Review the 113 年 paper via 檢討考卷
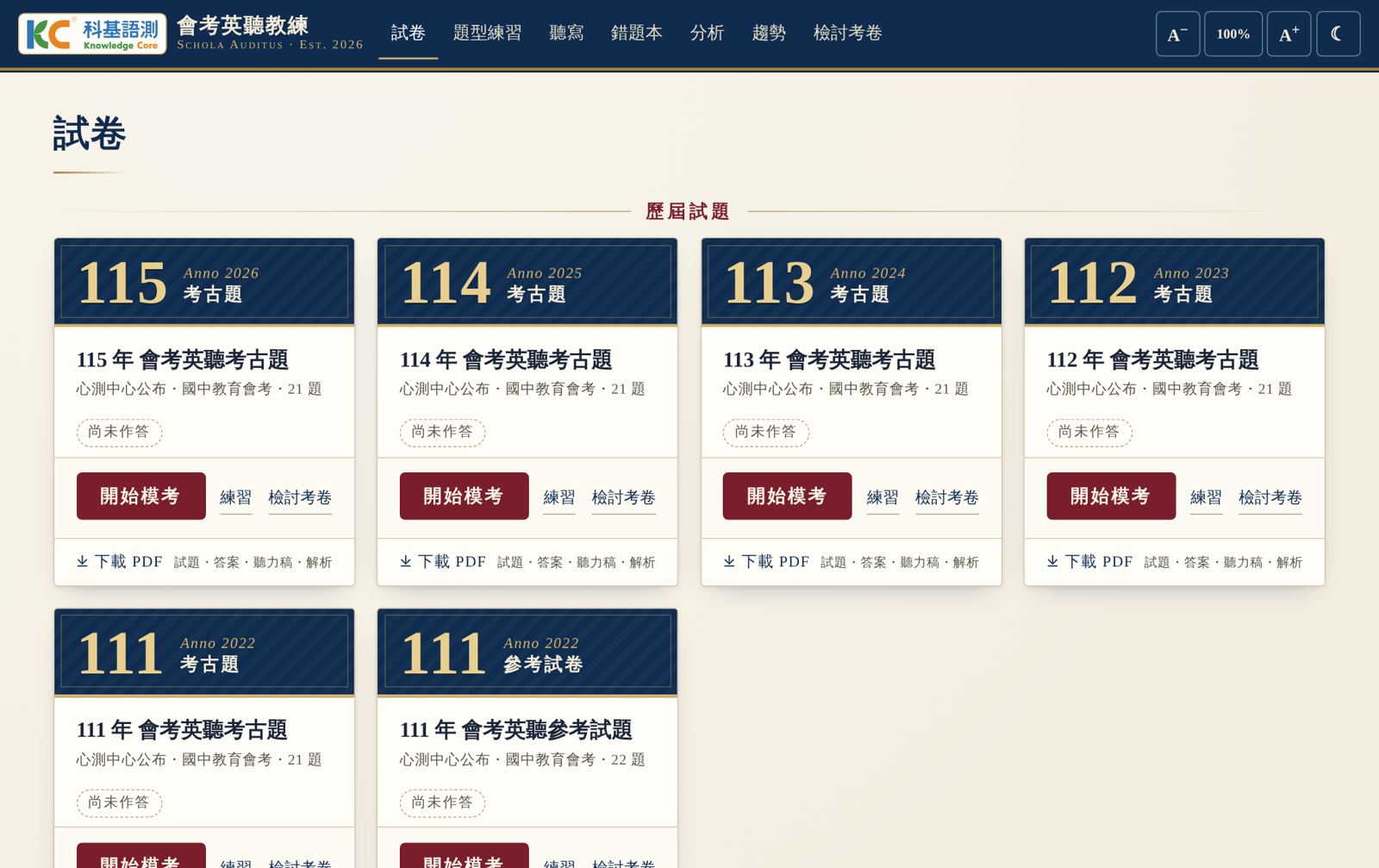The height and width of the screenshot is (868, 1379). click(946, 497)
